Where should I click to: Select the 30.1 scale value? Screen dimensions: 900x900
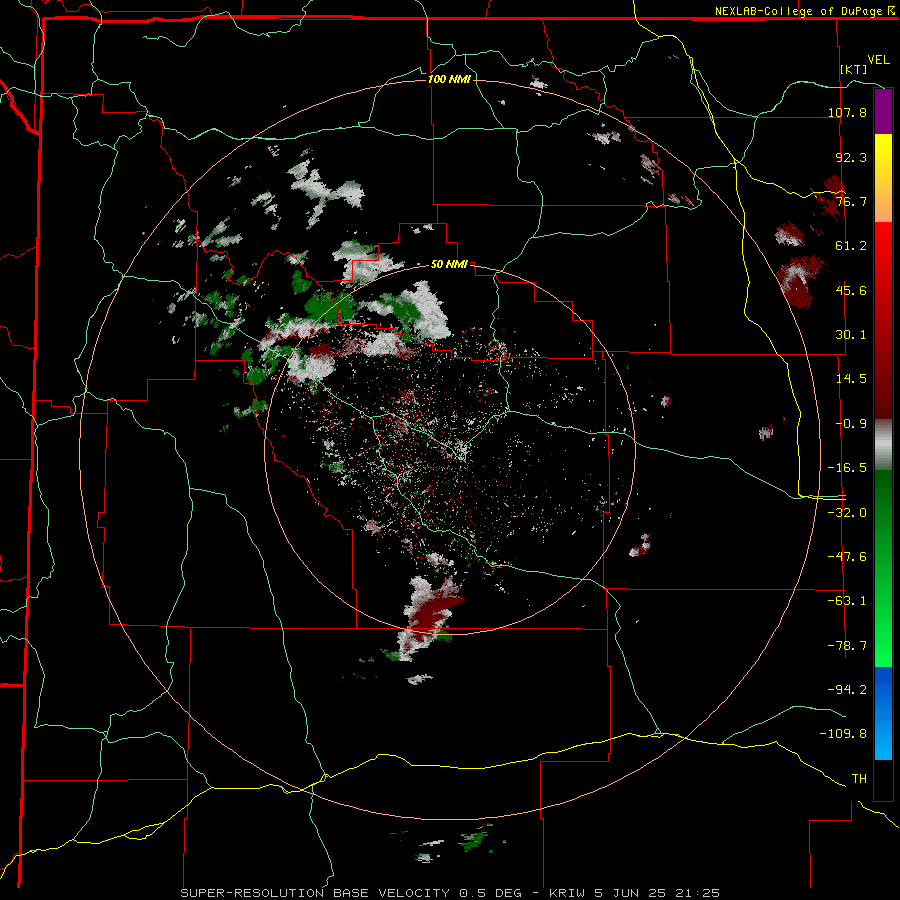tap(851, 335)
